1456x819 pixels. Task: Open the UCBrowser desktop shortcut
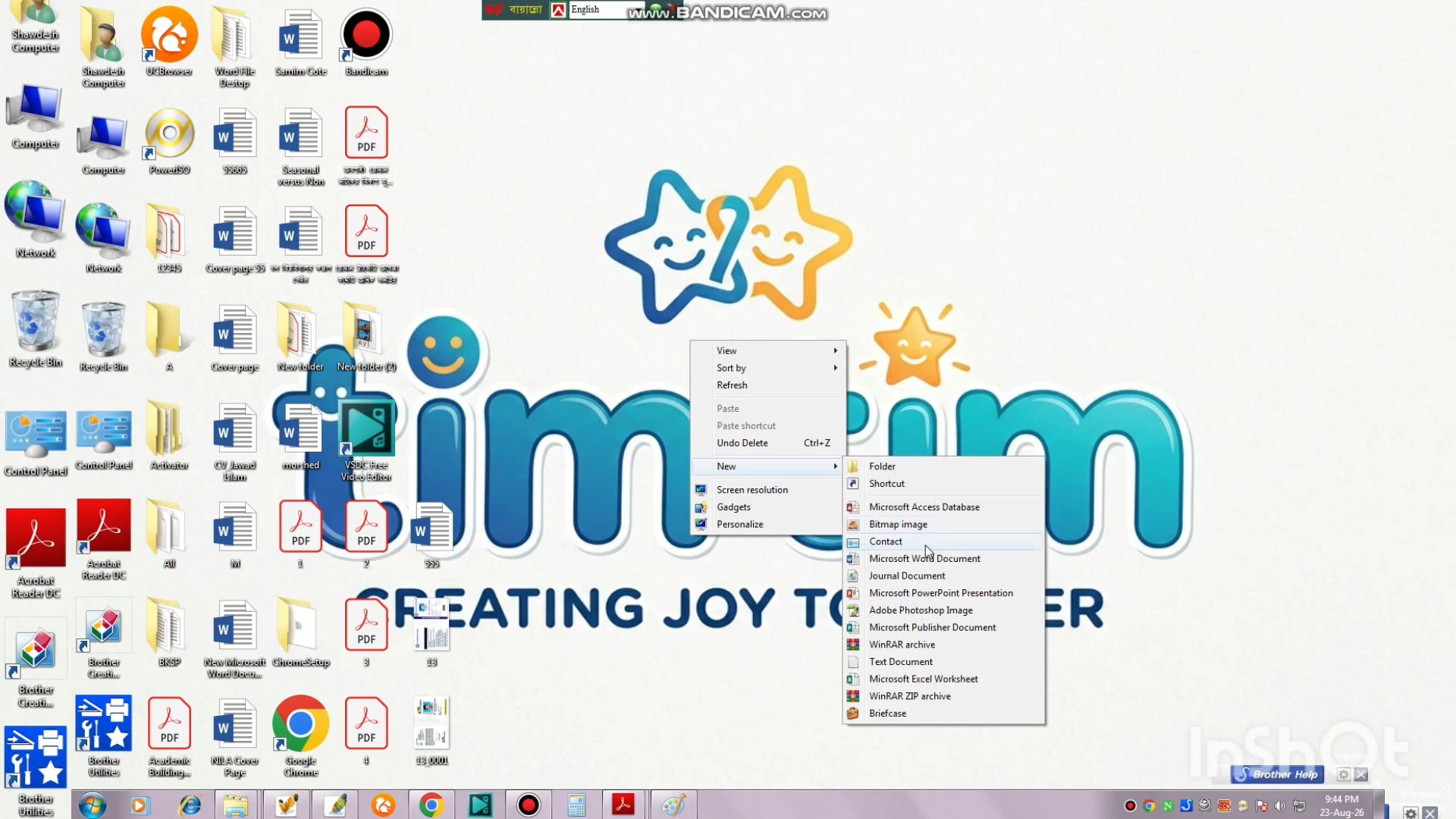(x=169, y=42)
